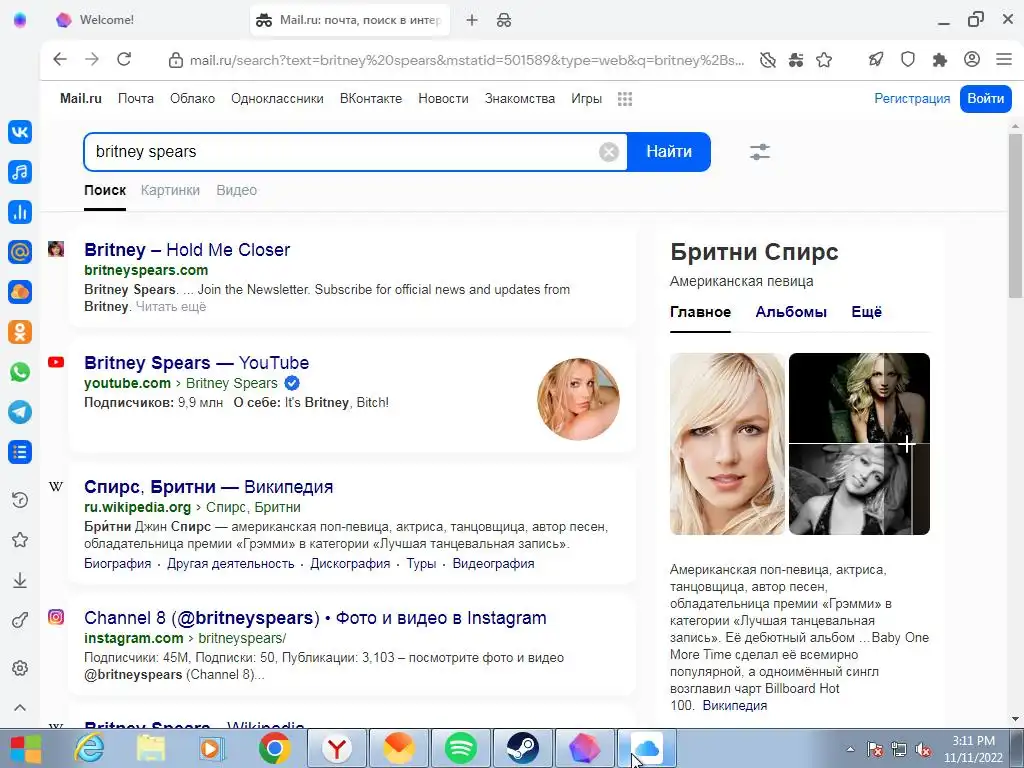Open the blue list icon in sidebar

point(20,452)
